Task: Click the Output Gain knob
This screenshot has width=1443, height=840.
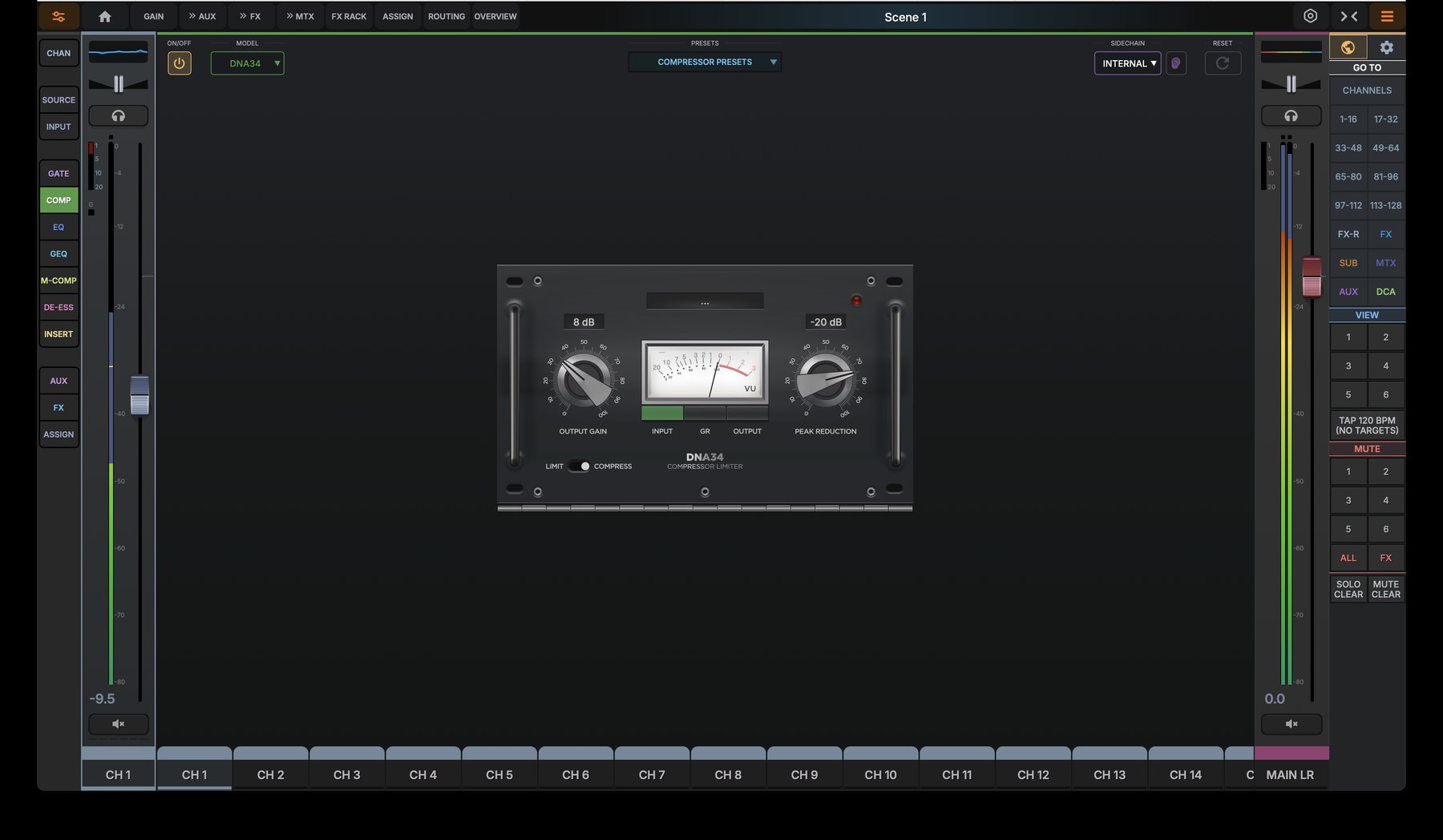Action: (584, 380)
